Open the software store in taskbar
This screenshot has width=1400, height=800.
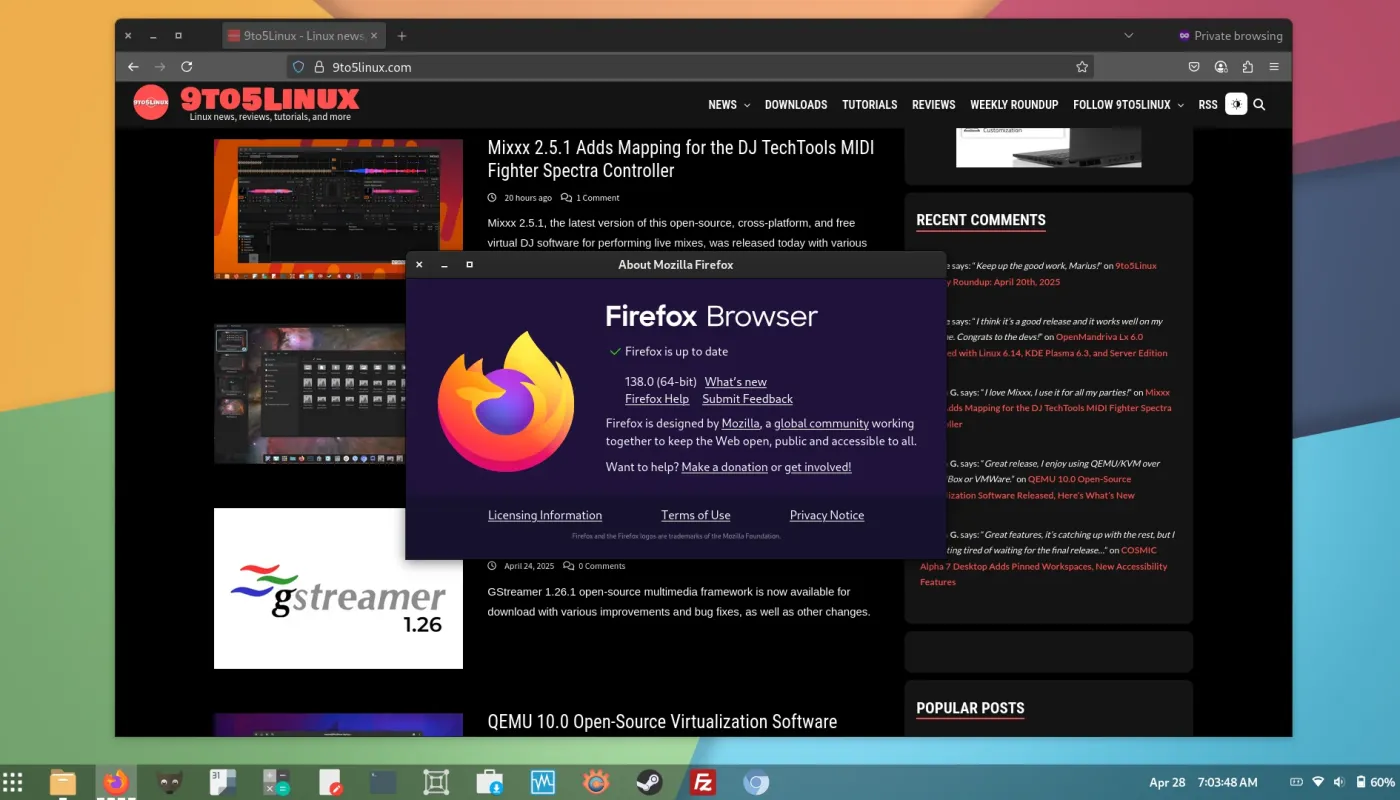(x=489, y=782)
